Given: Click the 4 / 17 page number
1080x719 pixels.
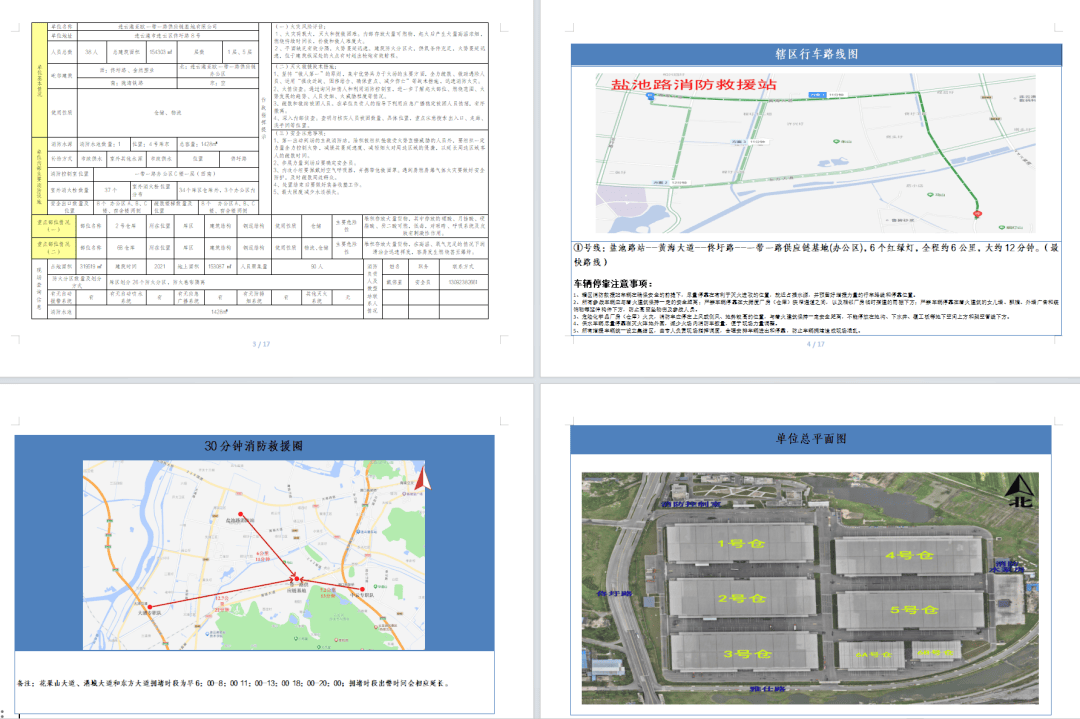Looking at the screenshot, I should coord(816,344).
